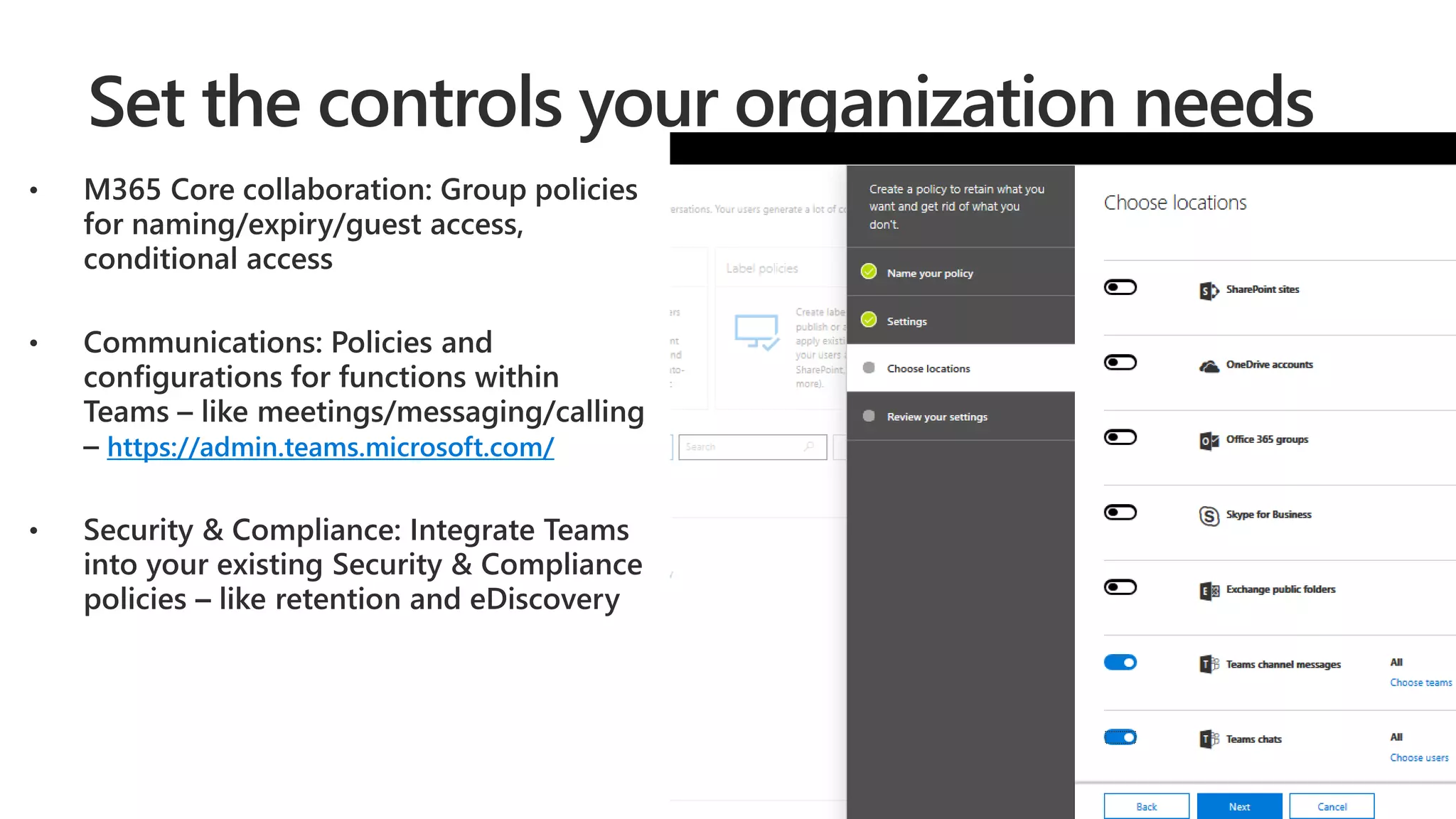Click the SharePoint sites icon
Screen dimensions: 1456x819
tap(1209, 290)
